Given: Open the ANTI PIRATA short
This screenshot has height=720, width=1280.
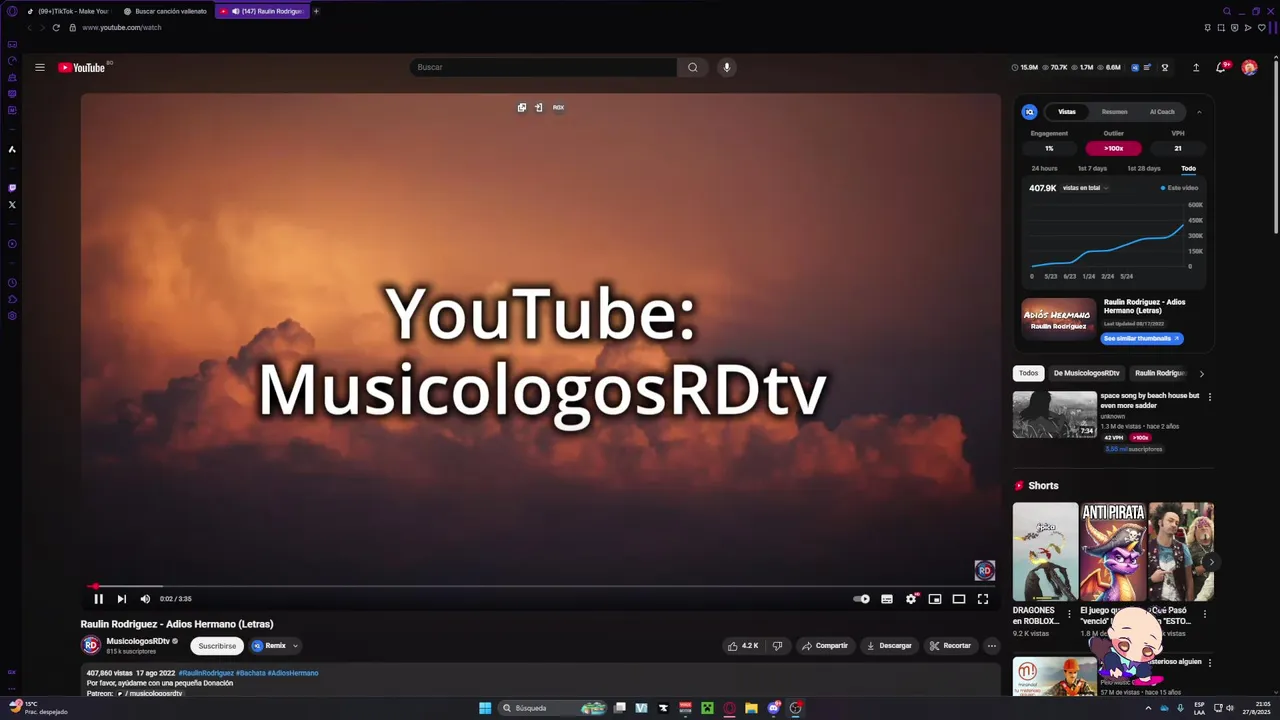Looking at the screenshot, I should coord(1113,552).
